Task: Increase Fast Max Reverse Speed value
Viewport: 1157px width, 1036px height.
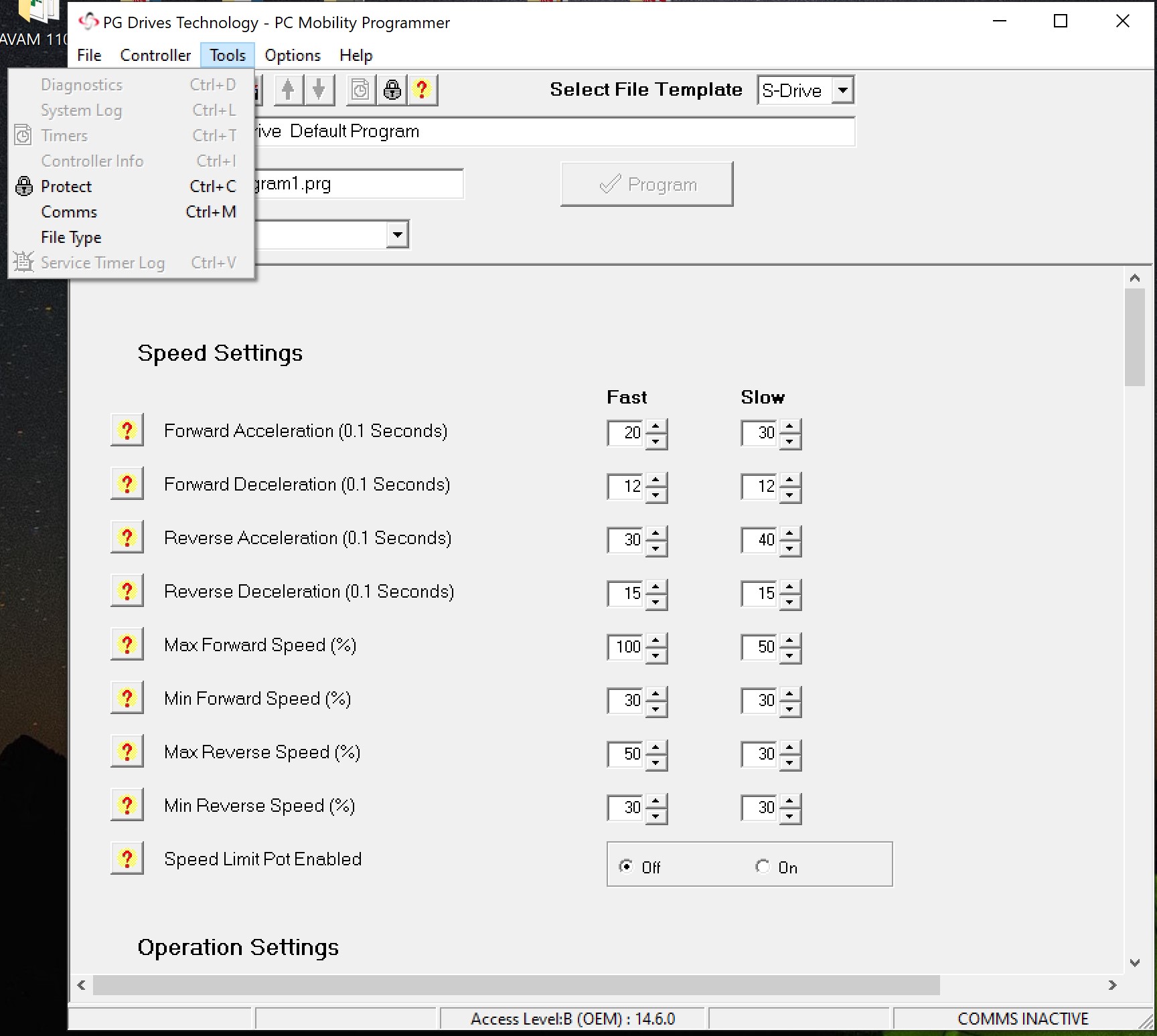Action: tap(656, 747)
